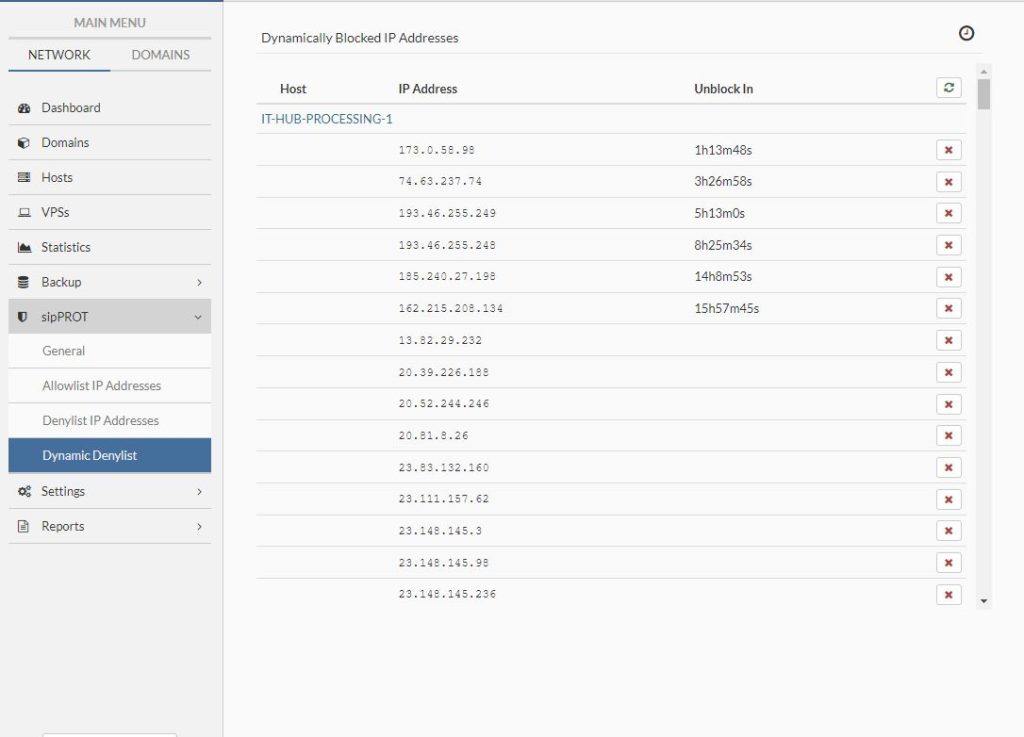Image resolution: width=1024 pixels, height=737 pixels.
Task: Select the NETWORK tab
Action: pos(59,55)
